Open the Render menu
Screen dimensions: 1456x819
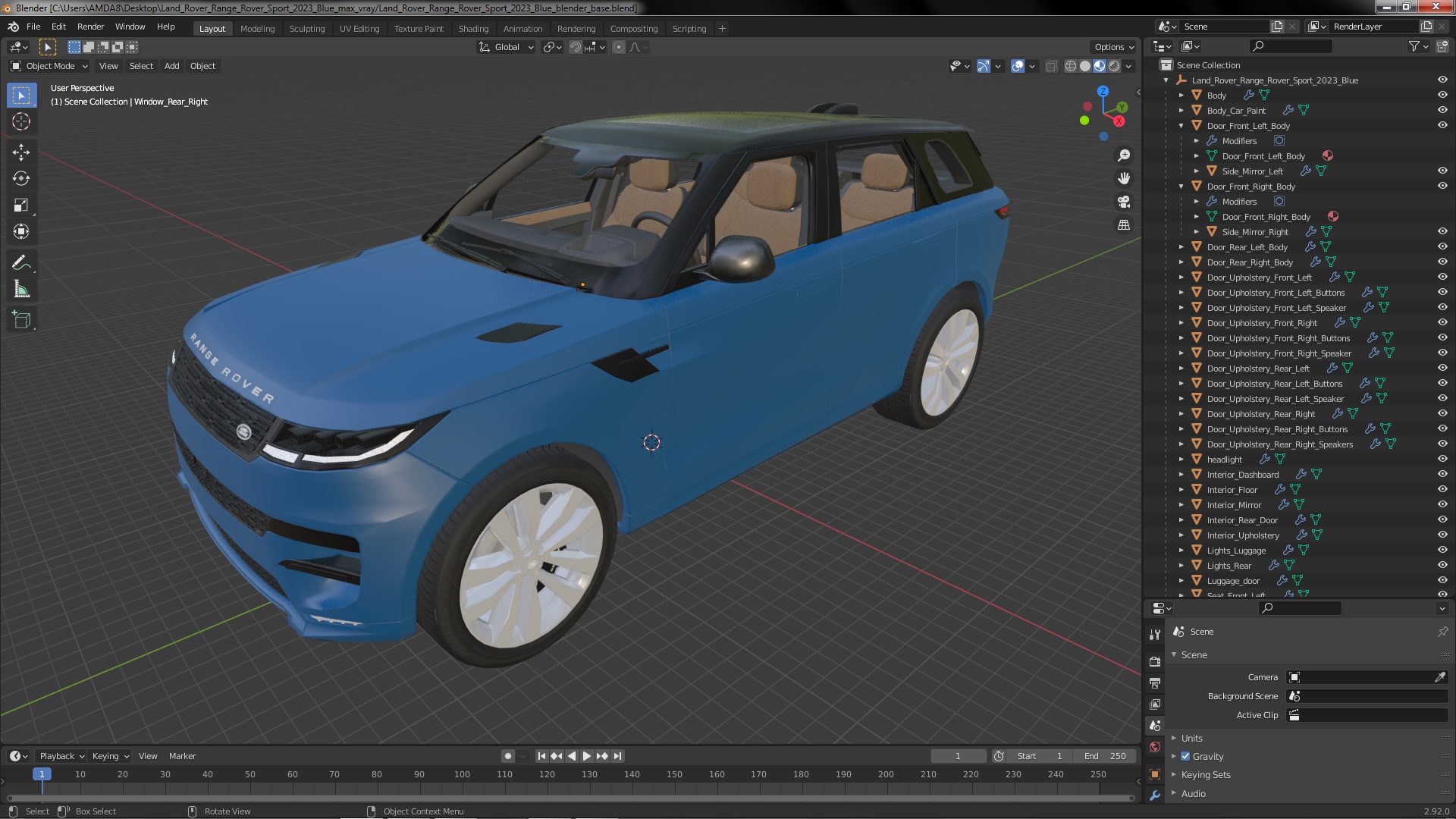pos(90,27)
